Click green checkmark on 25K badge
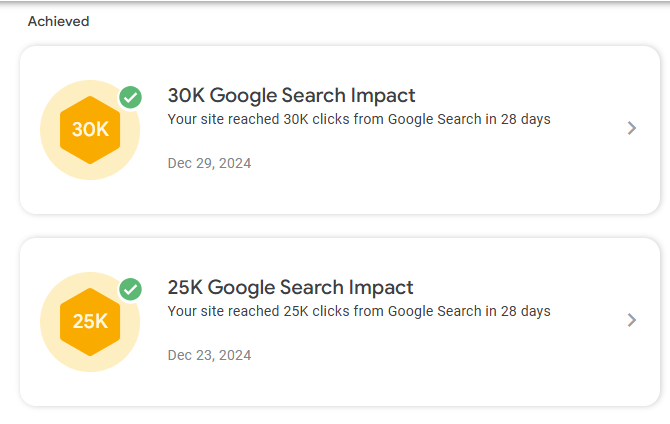 130,289
